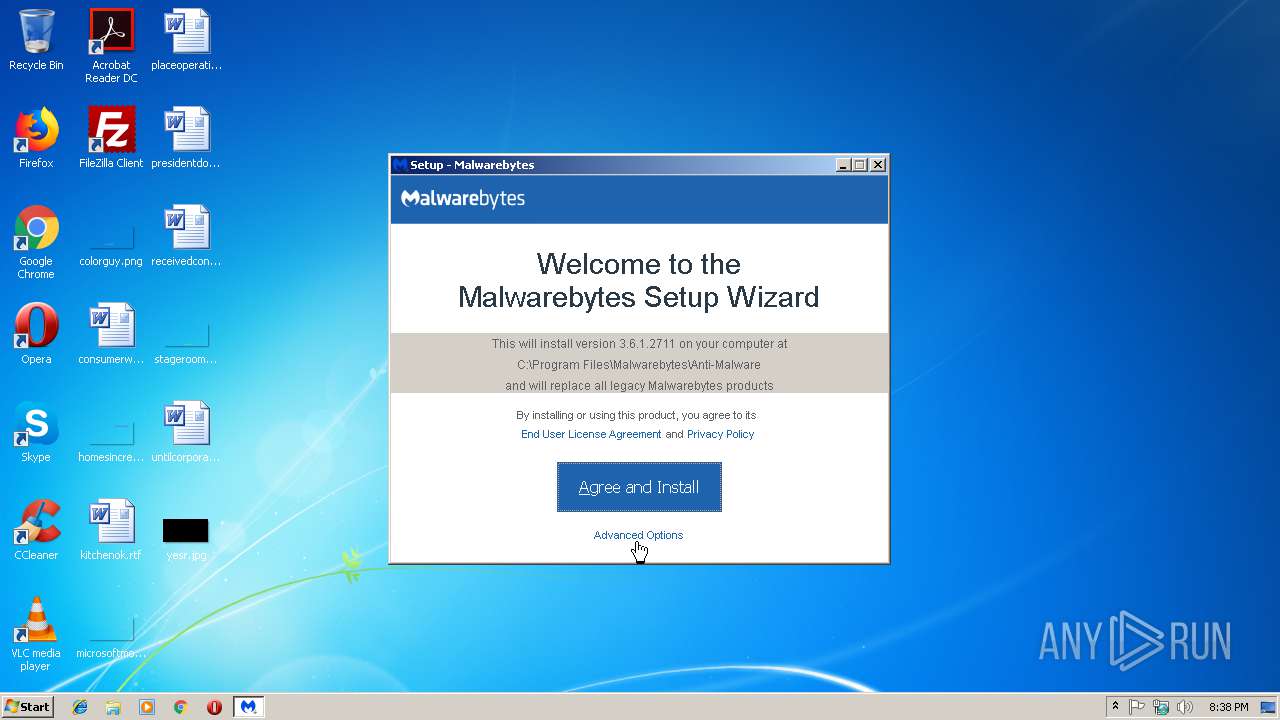Select the receivedcon… Word document icon
The height and width of the screenshot is (720, 1280).
click(186, 236)
